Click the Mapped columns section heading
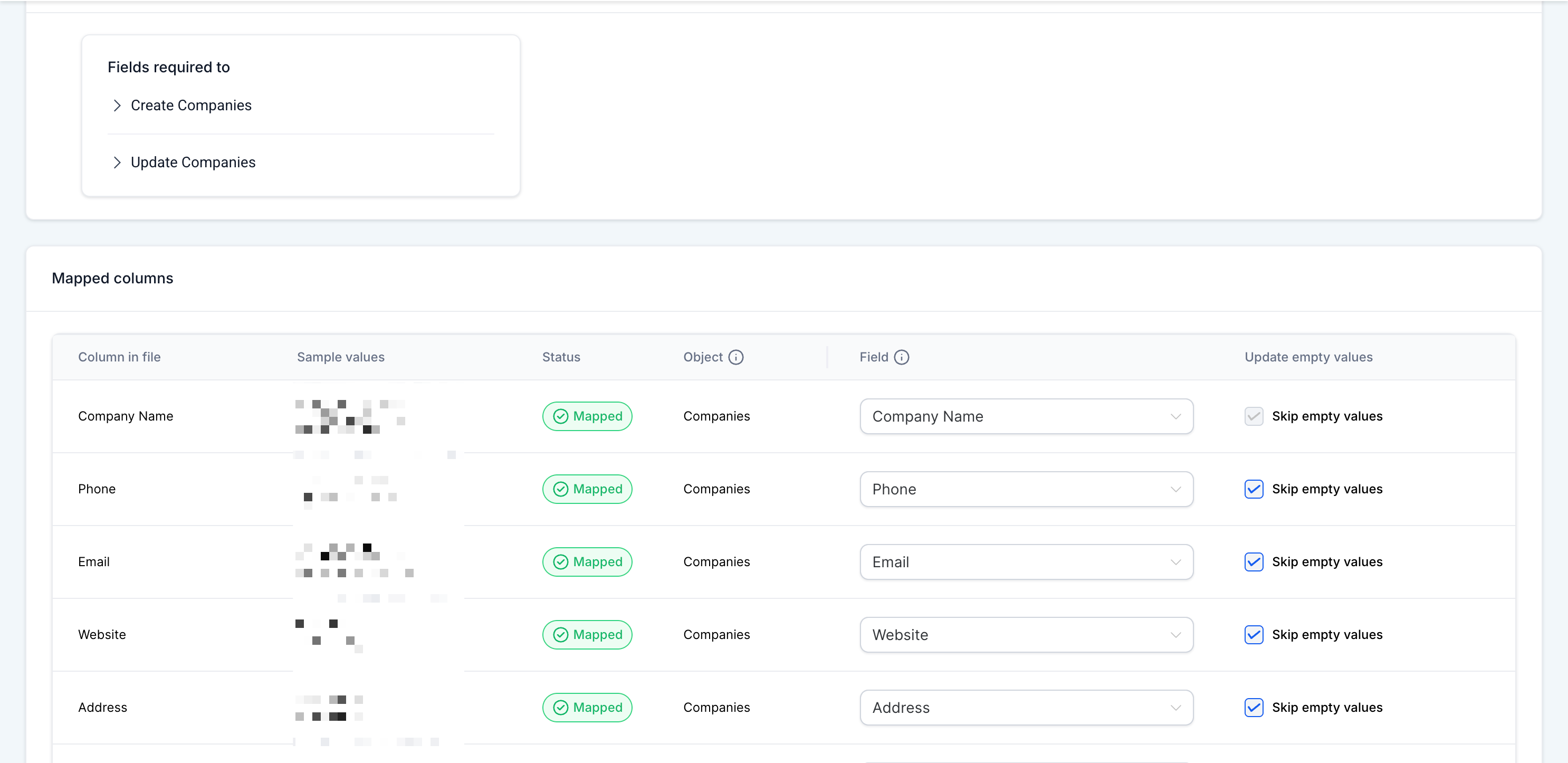Viewport: 1568px width, 763px height. (112, 278)
